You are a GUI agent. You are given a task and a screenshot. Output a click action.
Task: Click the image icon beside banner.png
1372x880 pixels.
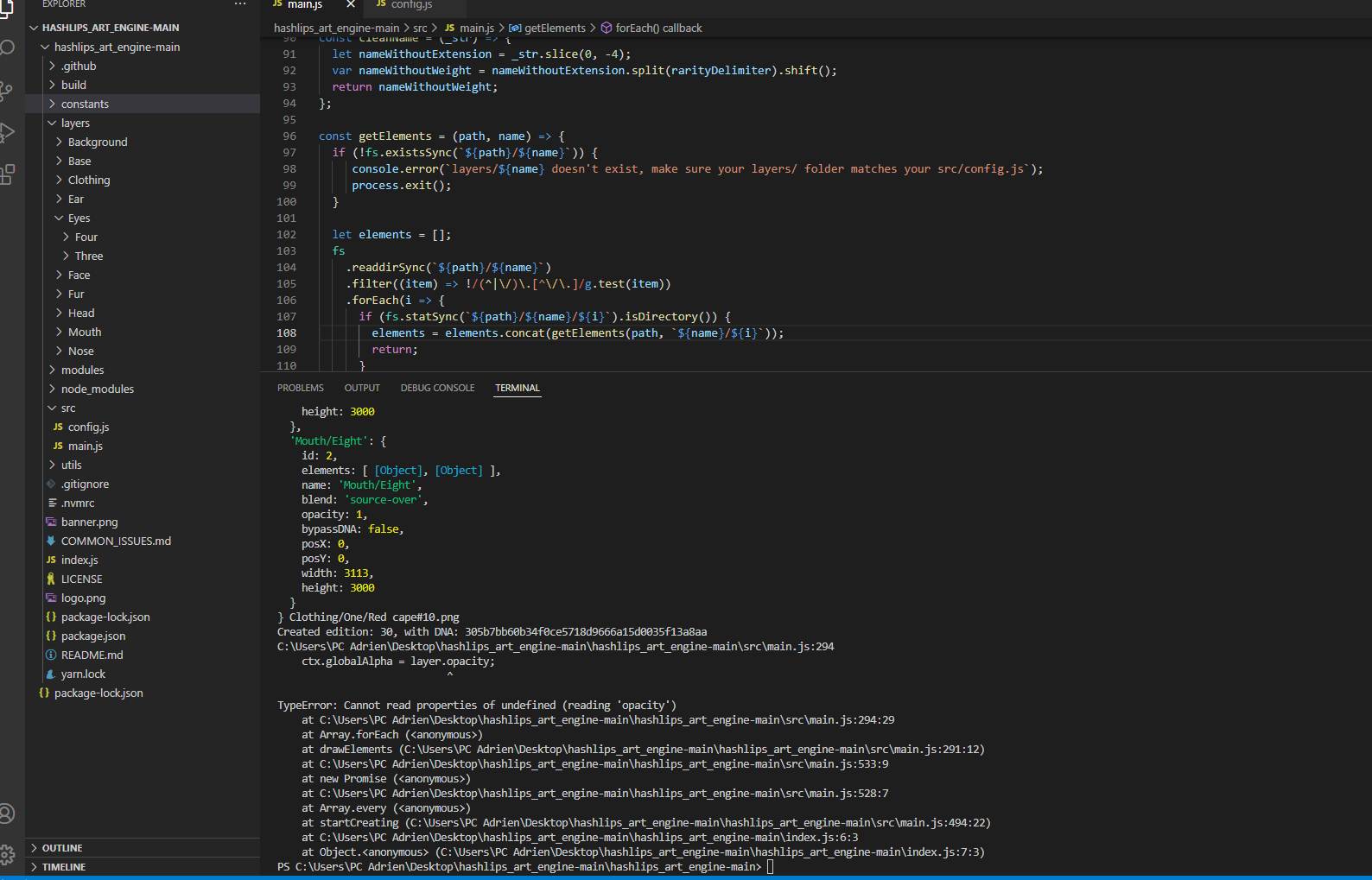click(51, 522)
